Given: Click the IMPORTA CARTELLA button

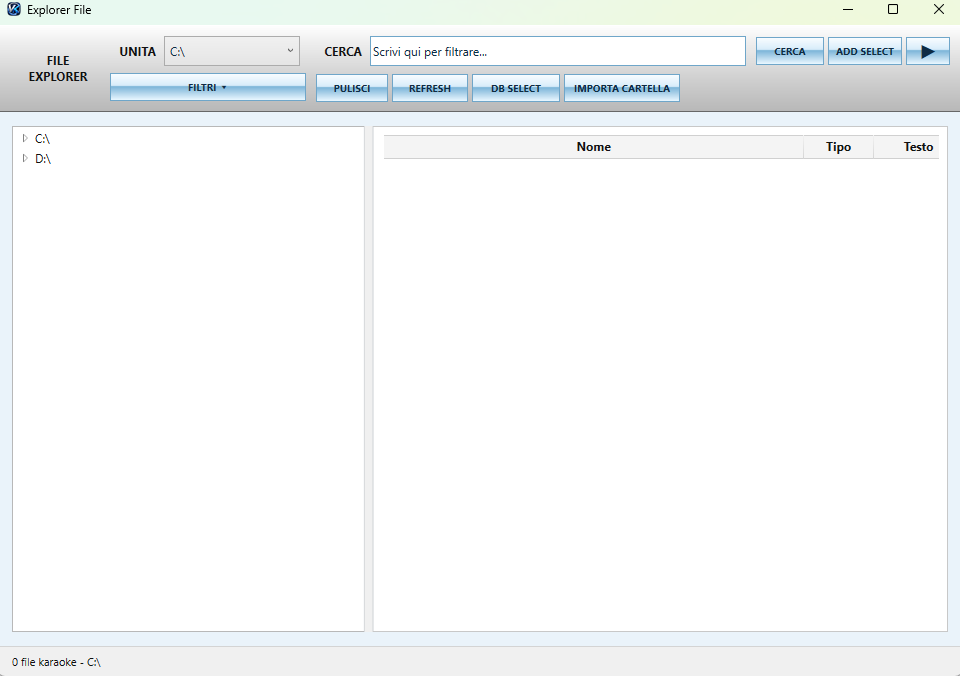Looking at the screenshot, I should coord(622,88).
